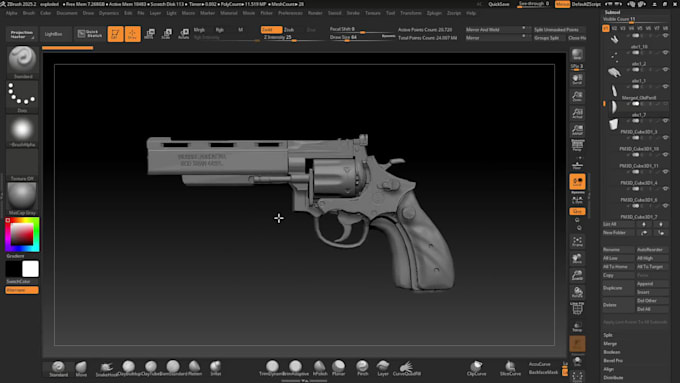Viewport: 680px width, 383px height.
Task: Enable Mrgb channel mode
Action: (199, 30)
